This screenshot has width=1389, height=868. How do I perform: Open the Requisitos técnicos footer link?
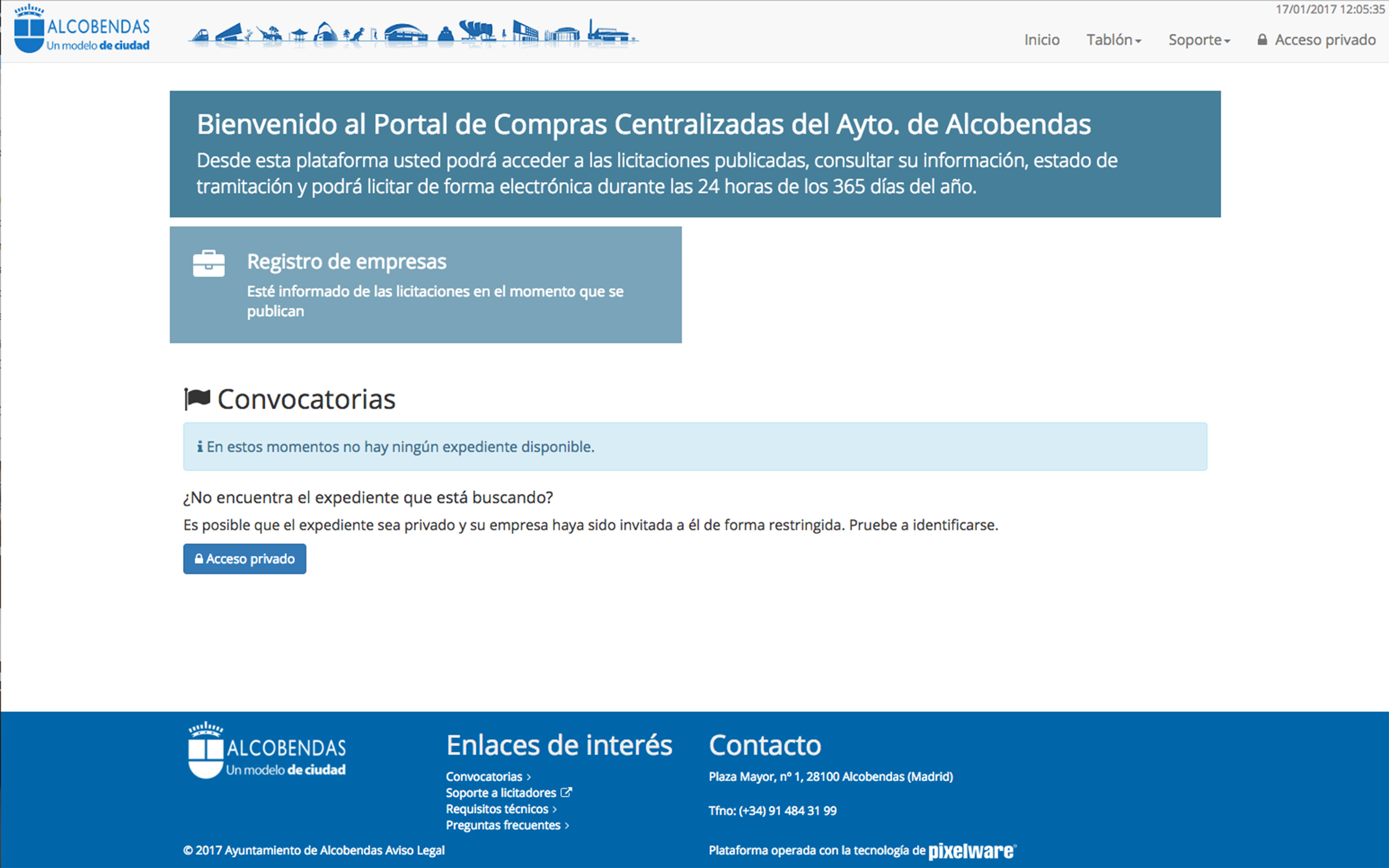point(497,809)
